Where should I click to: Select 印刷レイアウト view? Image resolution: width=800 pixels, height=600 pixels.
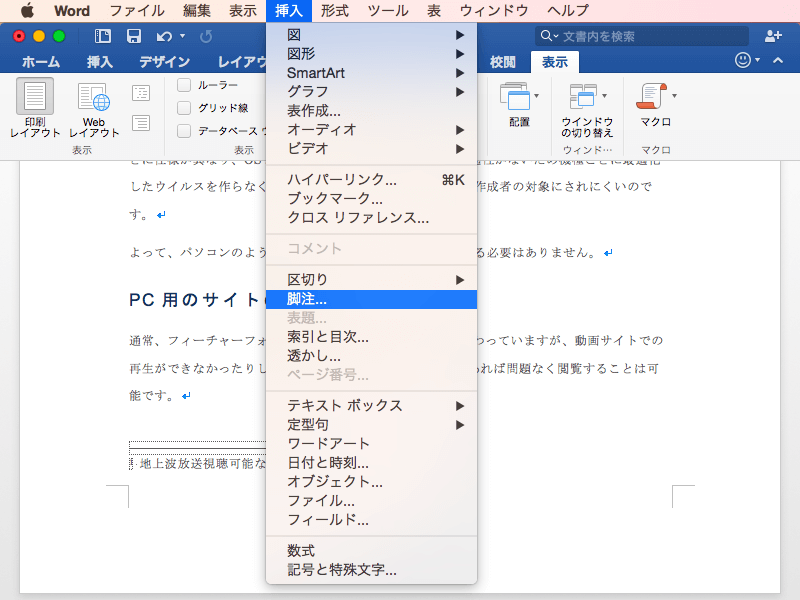point(35,108)
